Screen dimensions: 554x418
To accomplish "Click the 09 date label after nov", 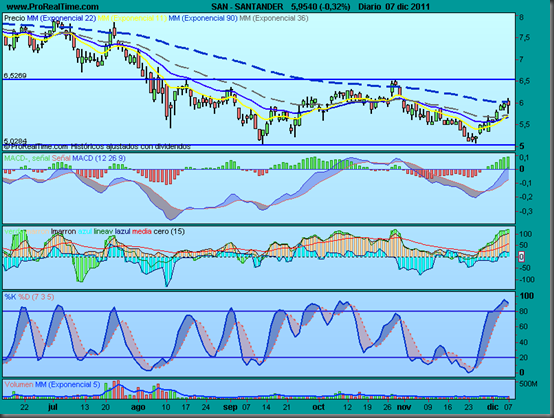I will tap(428, 407).
